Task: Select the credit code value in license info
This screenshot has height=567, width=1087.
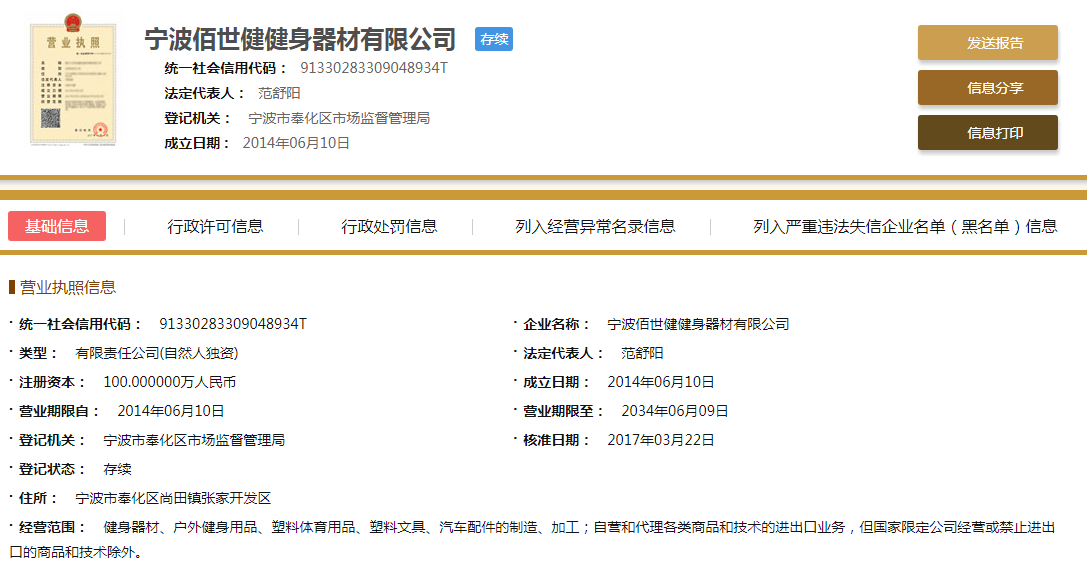Action: click(x=233, y=324)
